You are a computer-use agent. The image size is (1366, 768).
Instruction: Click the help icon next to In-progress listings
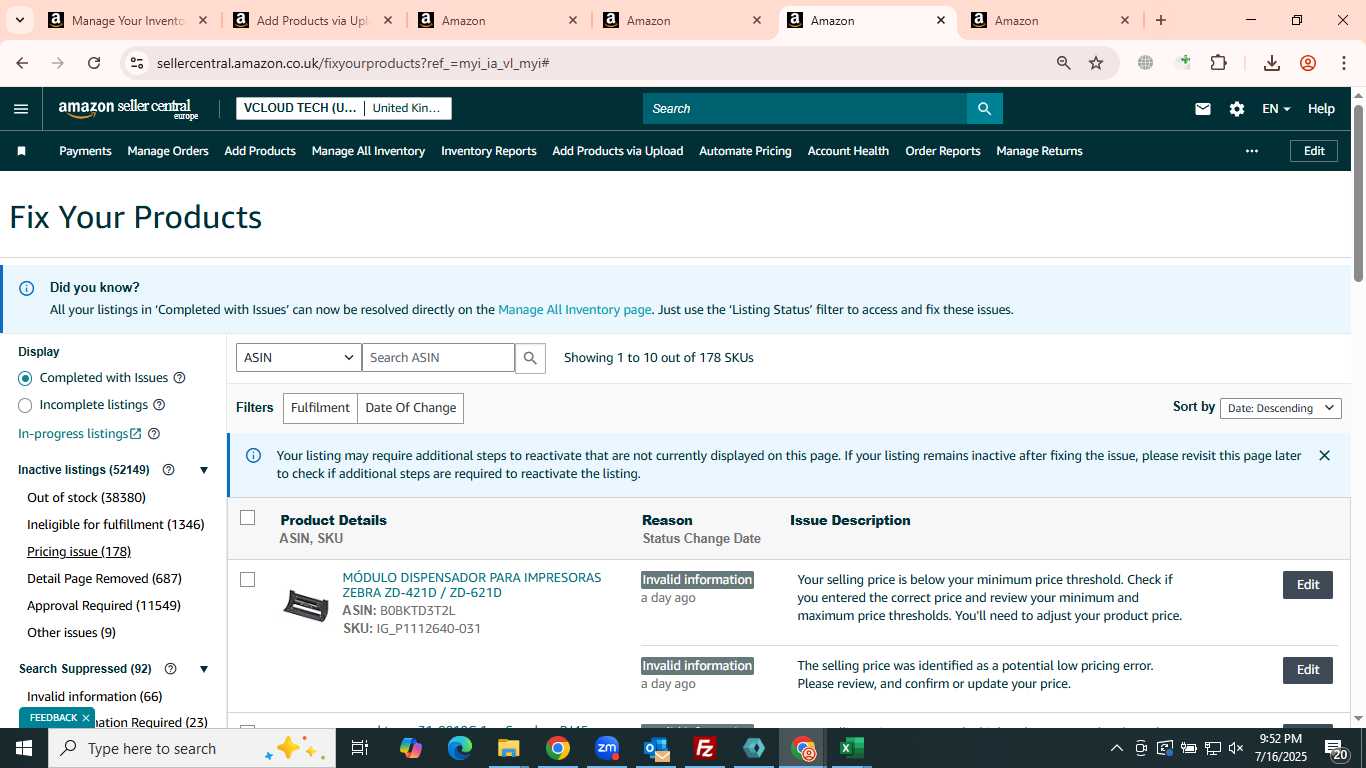154,434
